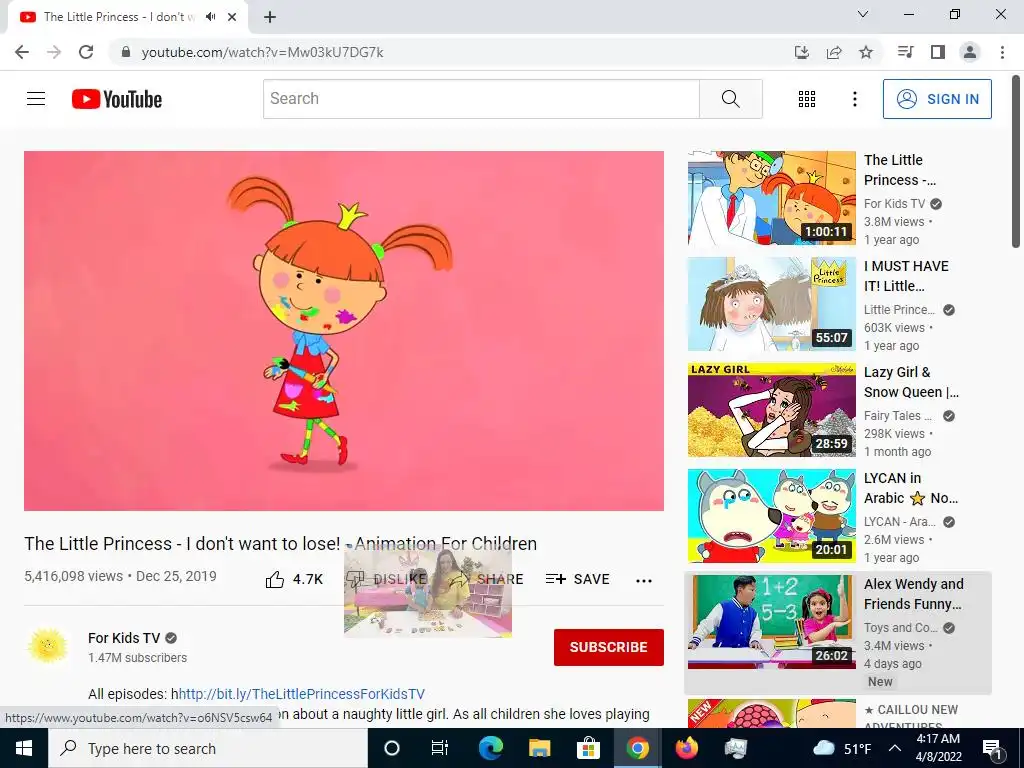Click title 'I MUST HAVE IT! Little...'
1024x768 pixels.
(906, 276)
